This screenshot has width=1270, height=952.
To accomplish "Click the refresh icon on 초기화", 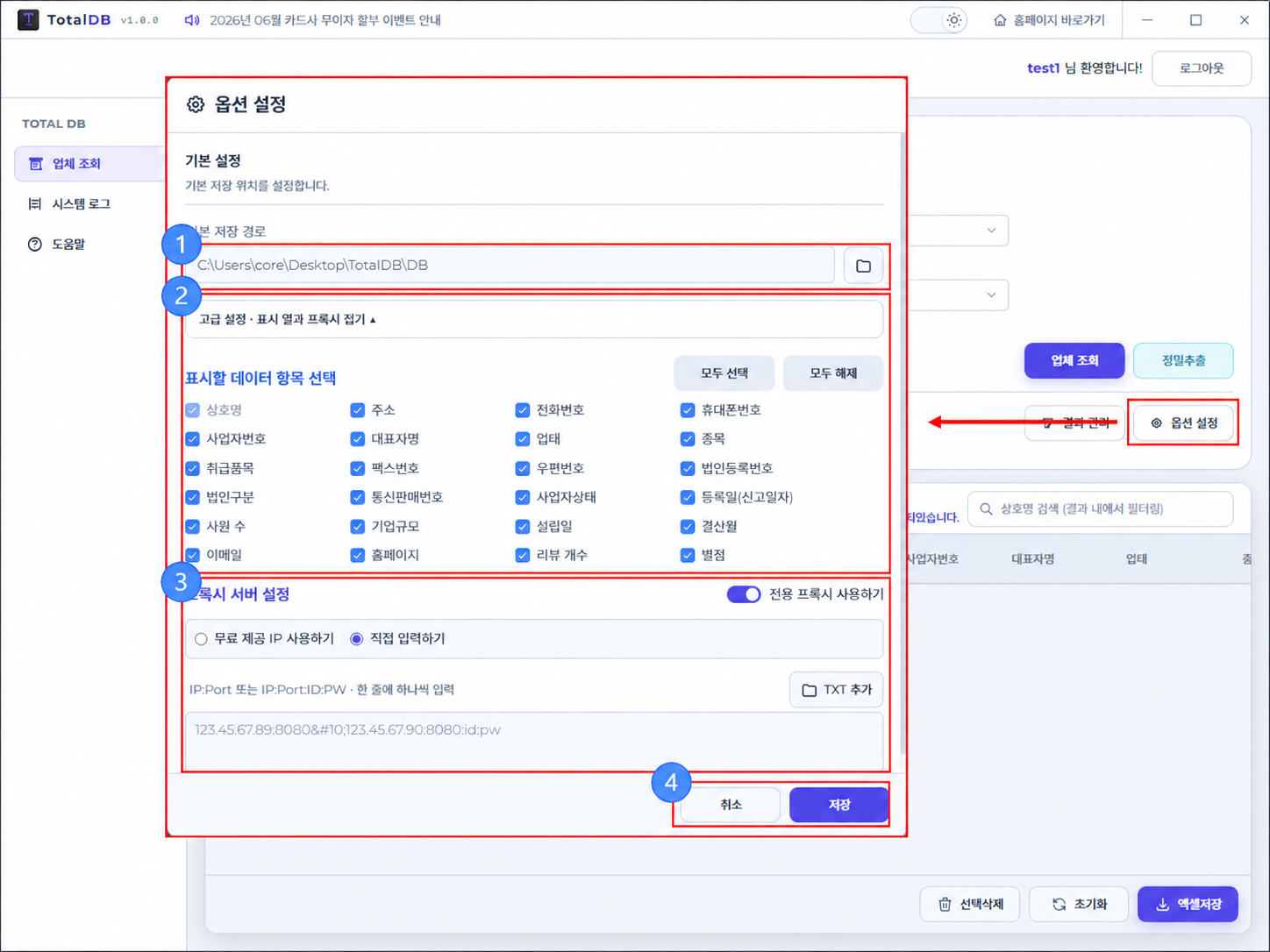I will (x=1060, y=904).
